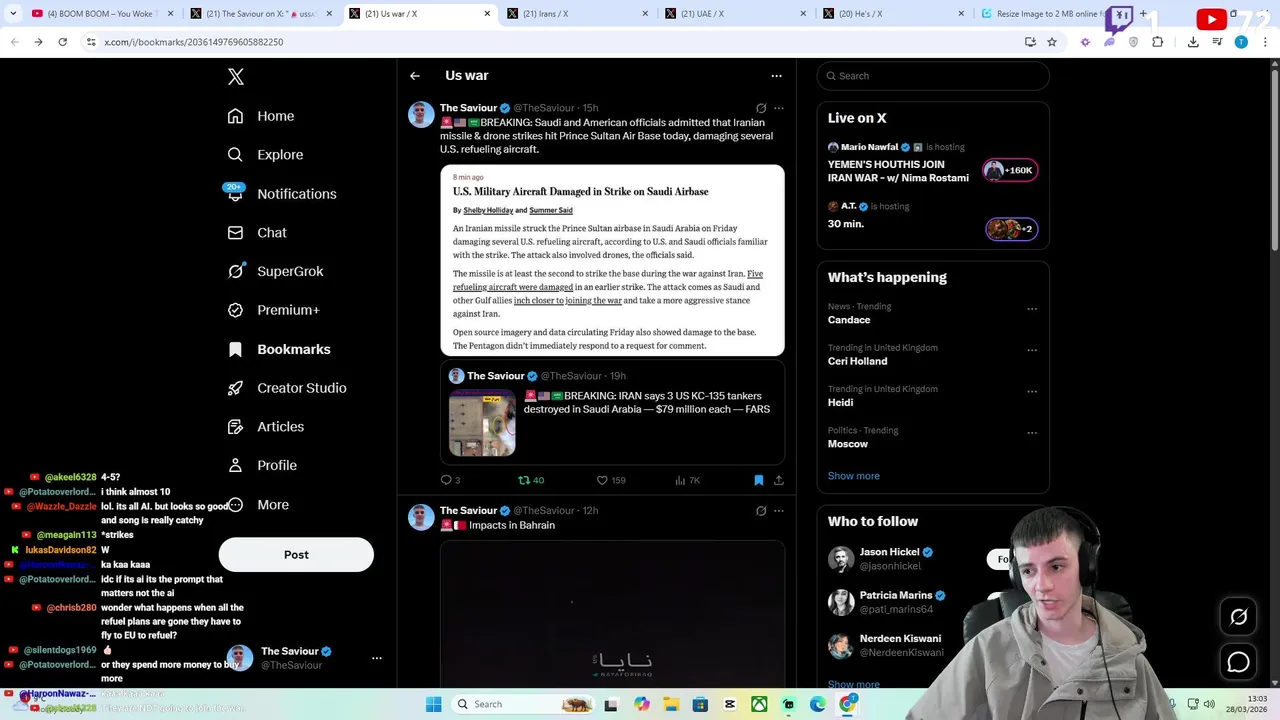Open more options on Impacts in Bahrain post

pyautogui.click(x=779, y=511)
